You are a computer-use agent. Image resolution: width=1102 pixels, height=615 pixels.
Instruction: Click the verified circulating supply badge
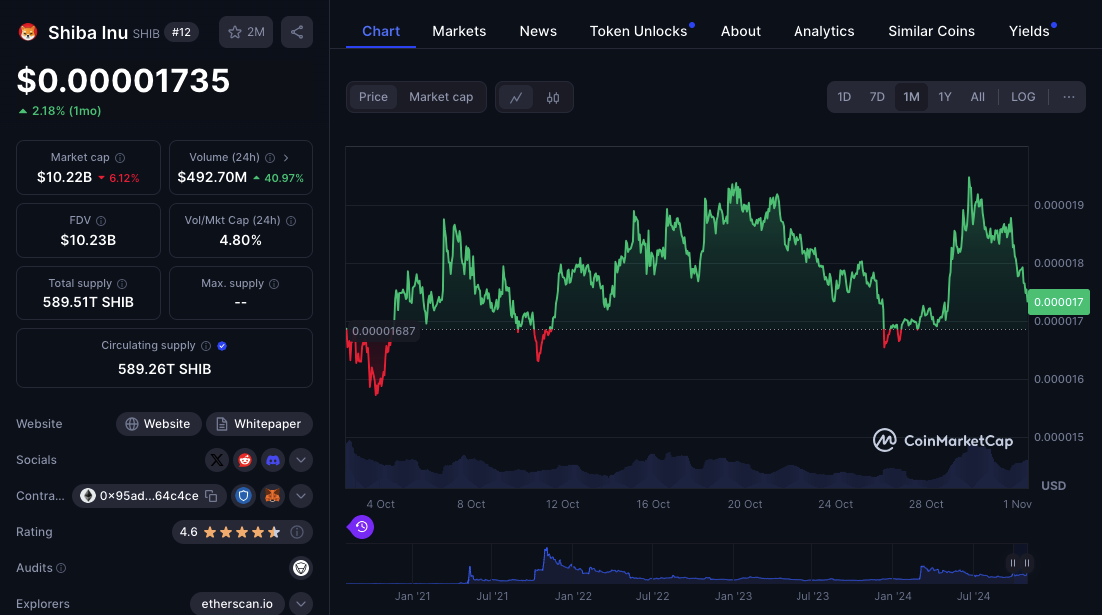coord(222,346)
